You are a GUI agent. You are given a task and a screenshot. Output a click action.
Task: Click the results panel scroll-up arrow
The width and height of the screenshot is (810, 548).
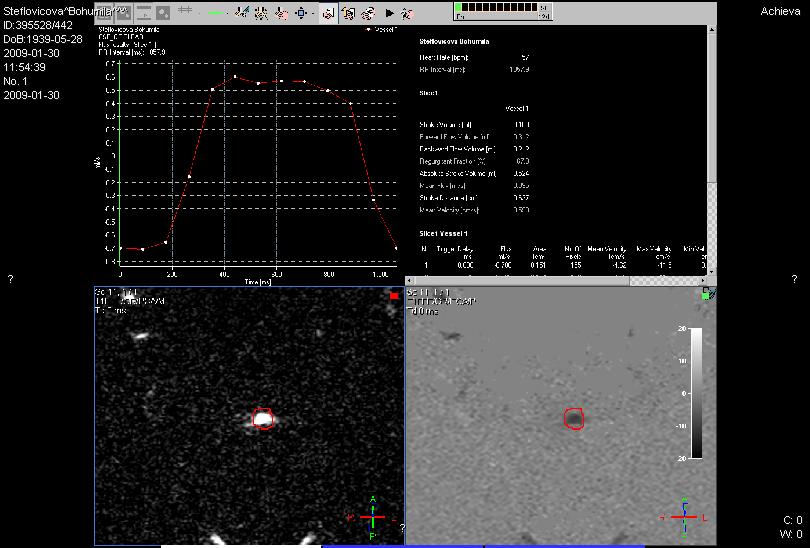712,29
